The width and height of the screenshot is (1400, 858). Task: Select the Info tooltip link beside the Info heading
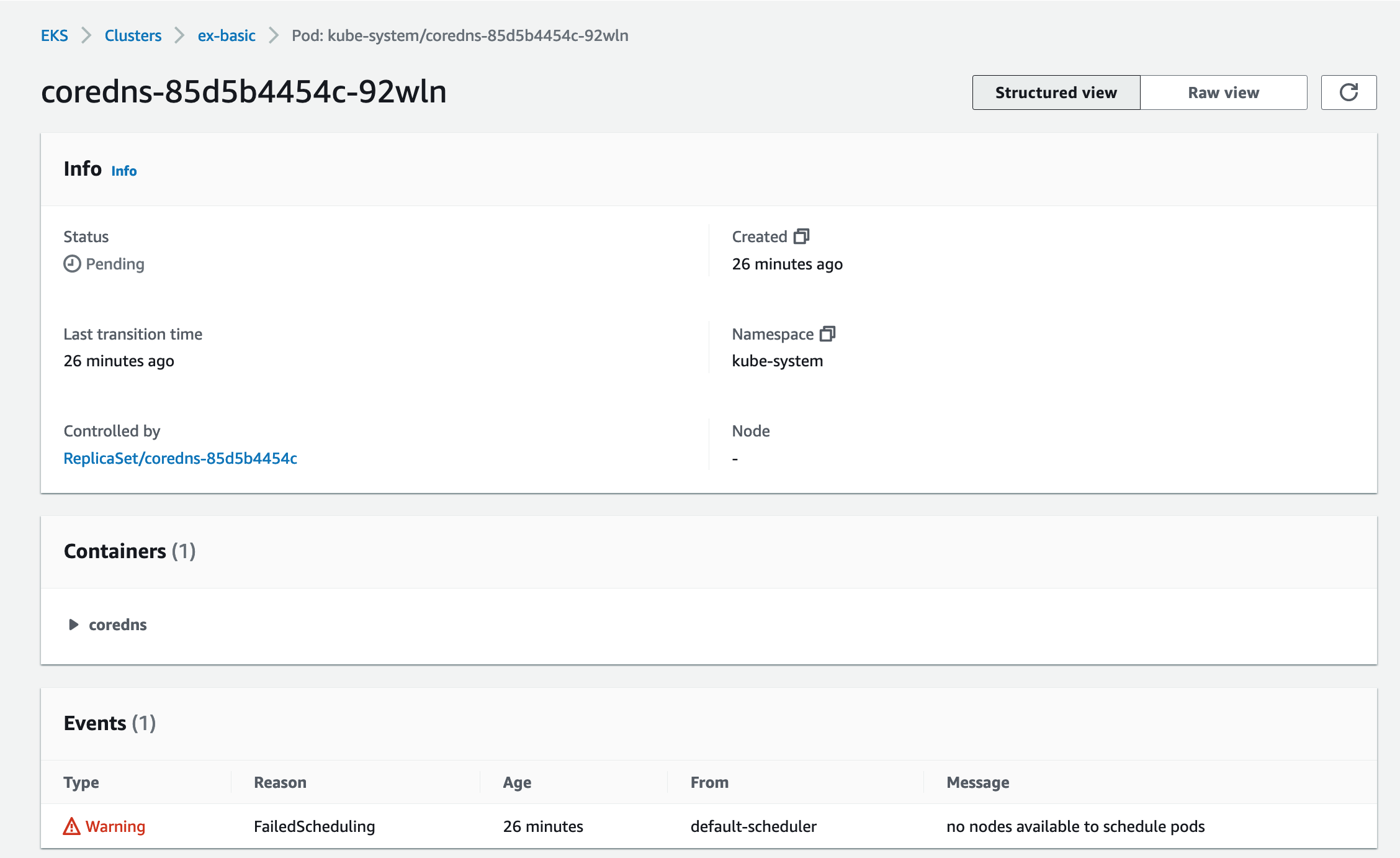123,170
